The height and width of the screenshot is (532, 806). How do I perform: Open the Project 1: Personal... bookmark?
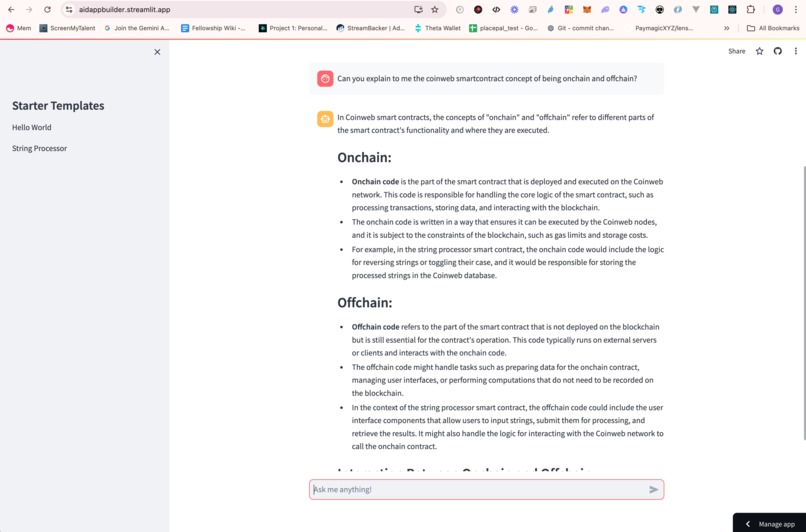pos(293,28)
